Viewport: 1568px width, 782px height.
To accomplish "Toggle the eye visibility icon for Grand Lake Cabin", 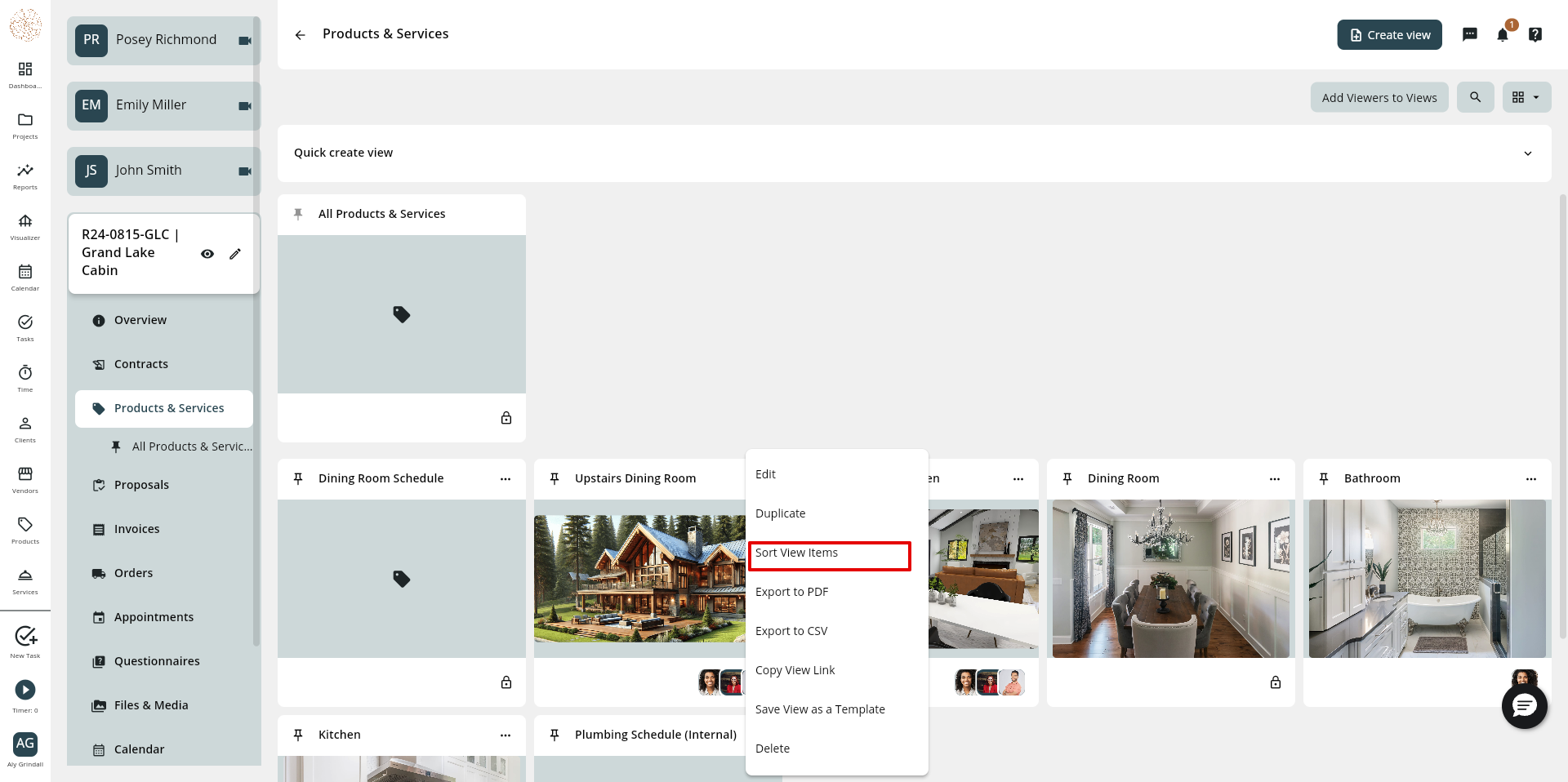I will tap(207, 254).
